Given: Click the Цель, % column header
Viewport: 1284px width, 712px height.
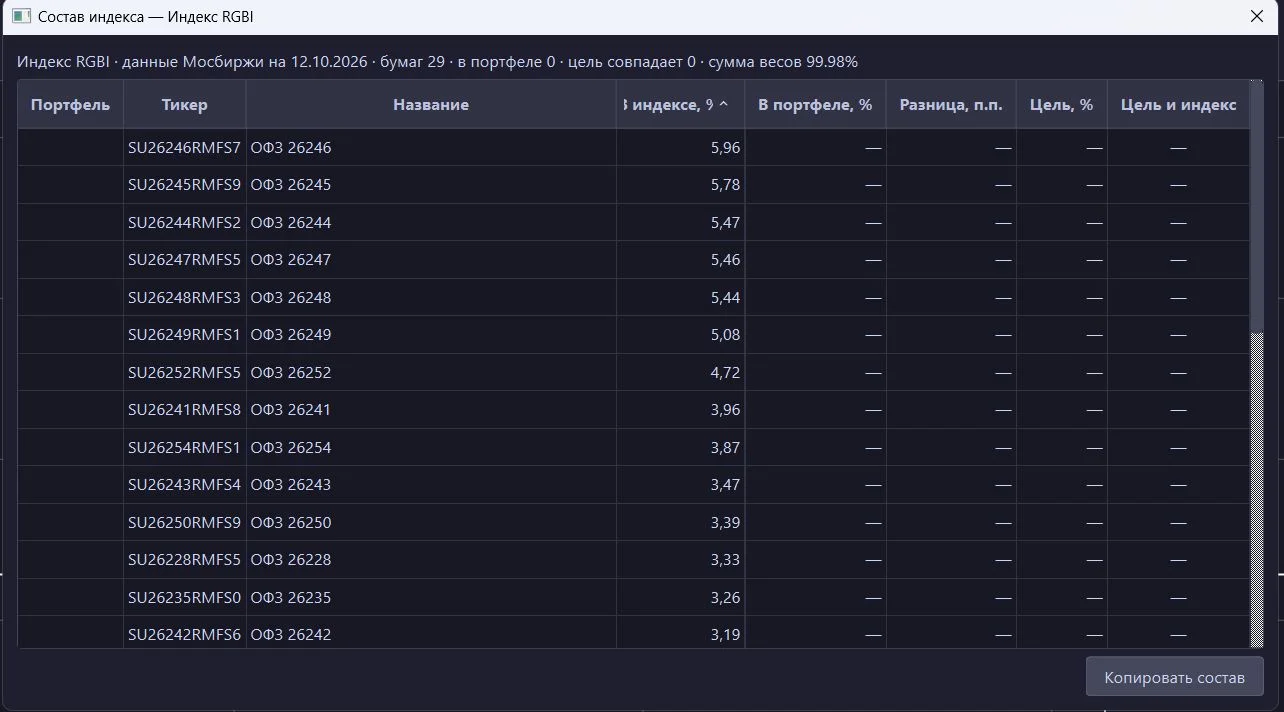Looking at the screenshot, I should coord(1061,105).
